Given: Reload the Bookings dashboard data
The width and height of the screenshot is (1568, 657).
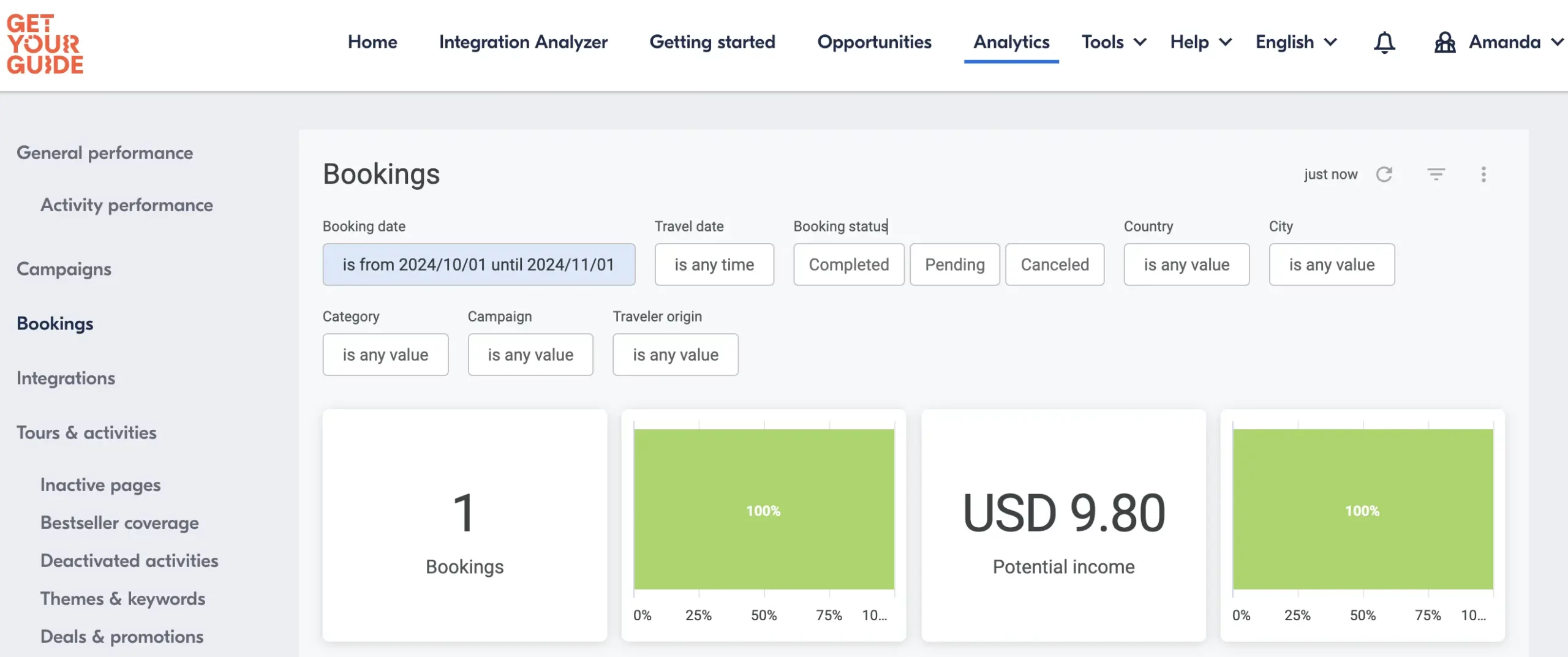Looking at the screenshot, I should [x=1384, y=175].
